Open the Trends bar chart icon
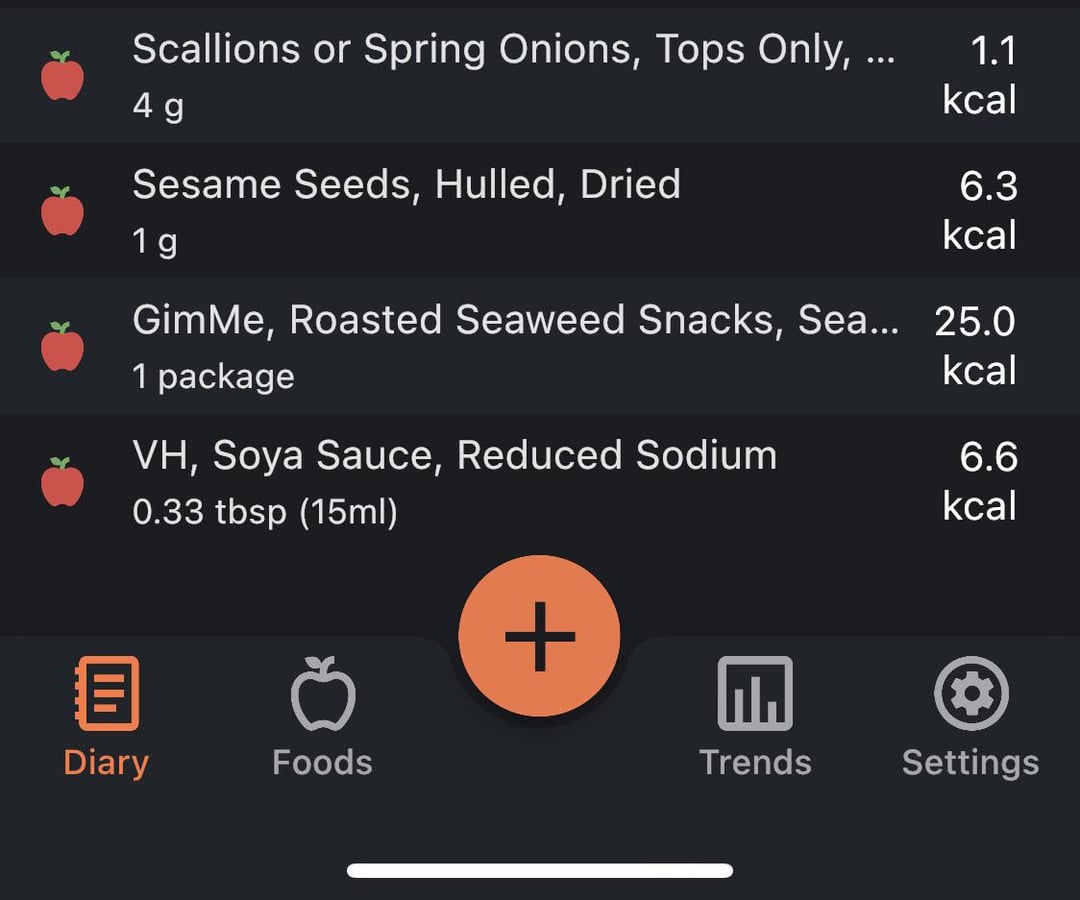This screenshot has width=1080, height=900. [755, 693]
